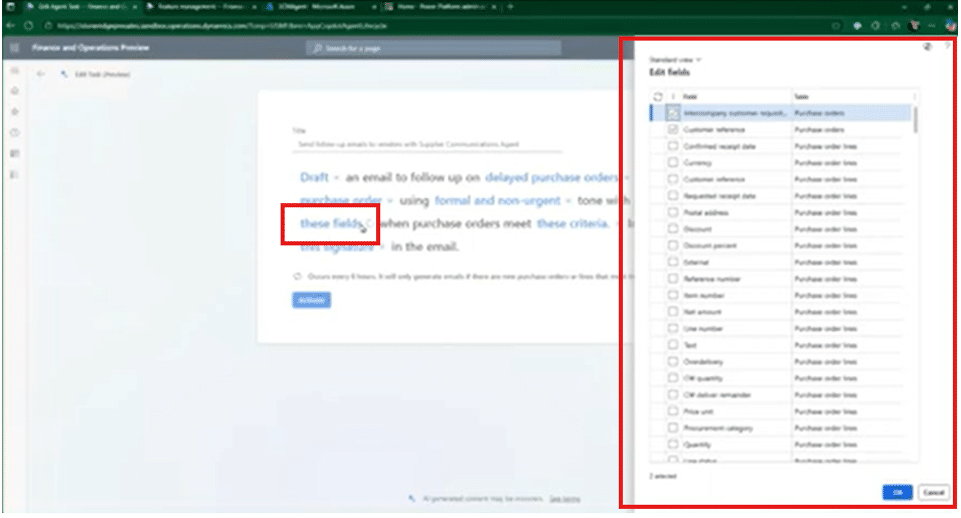Expand the navigation pane hamburger icon
The height and width of the screenshot is (518, 961).
click(x=15, y=70)
